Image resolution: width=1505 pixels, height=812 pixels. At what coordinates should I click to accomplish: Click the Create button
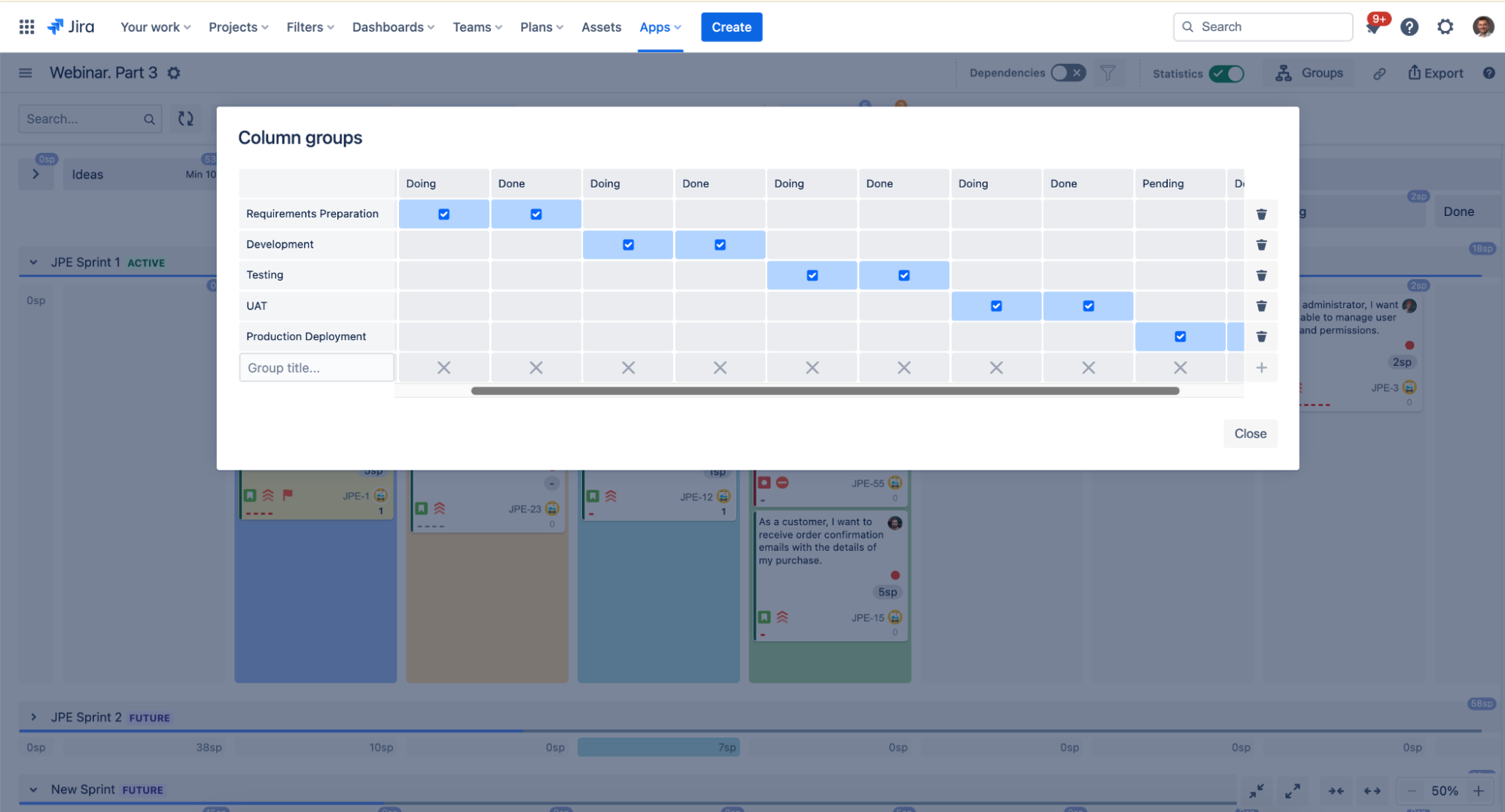[x=731, y=27]
